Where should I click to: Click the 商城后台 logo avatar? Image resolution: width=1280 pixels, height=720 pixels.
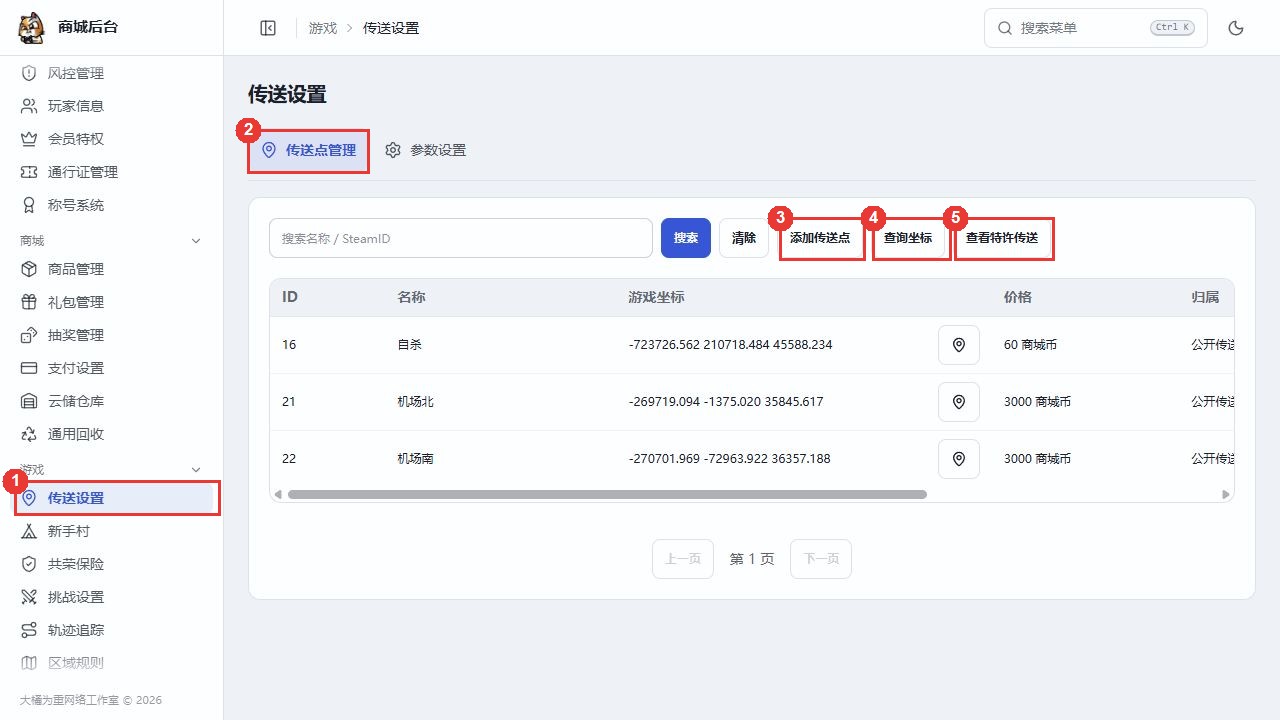click(x=31, y=28)
